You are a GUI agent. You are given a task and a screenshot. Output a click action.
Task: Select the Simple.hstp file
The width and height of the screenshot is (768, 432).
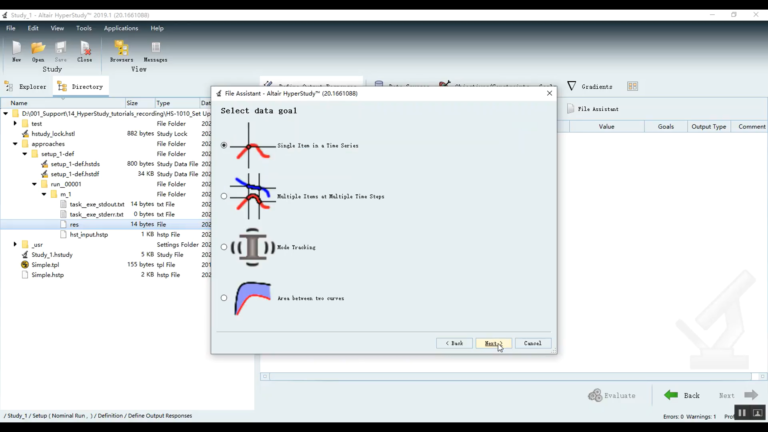[48, 275]
